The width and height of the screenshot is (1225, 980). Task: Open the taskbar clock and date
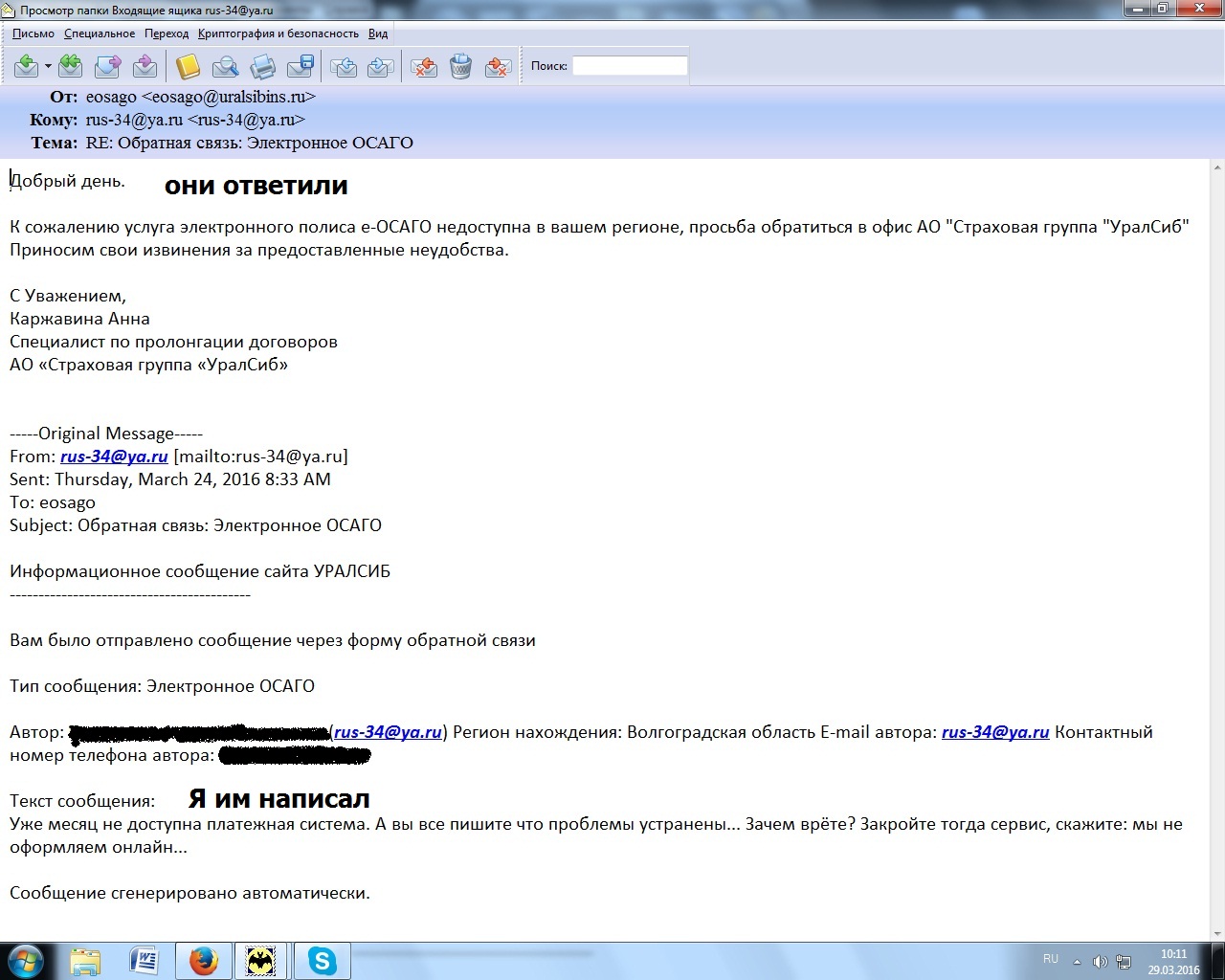click(x=1174, y=962)
